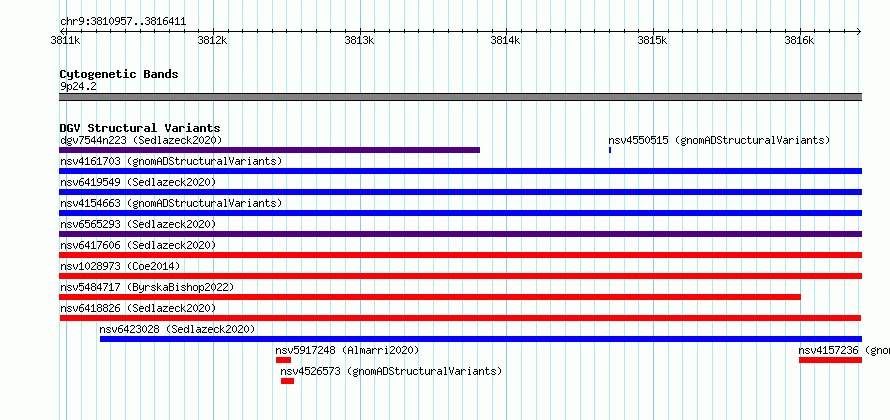Click the 3815k ruler position
This screenshot has height=420, width=890.
(x=652, y=41)
